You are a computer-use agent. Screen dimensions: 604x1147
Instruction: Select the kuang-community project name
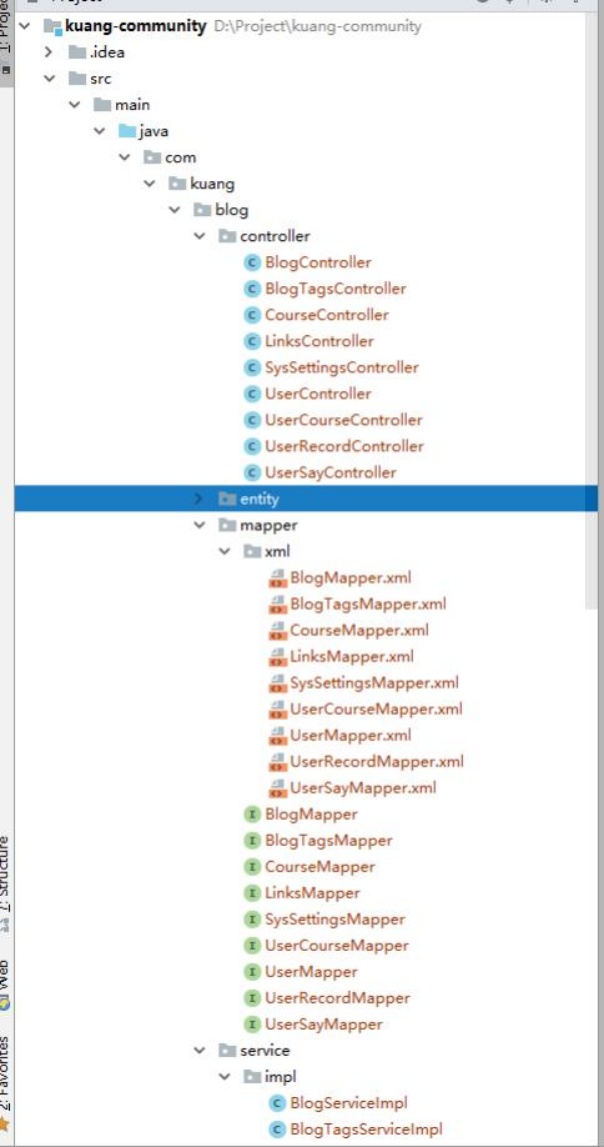(x=136, y=26)
